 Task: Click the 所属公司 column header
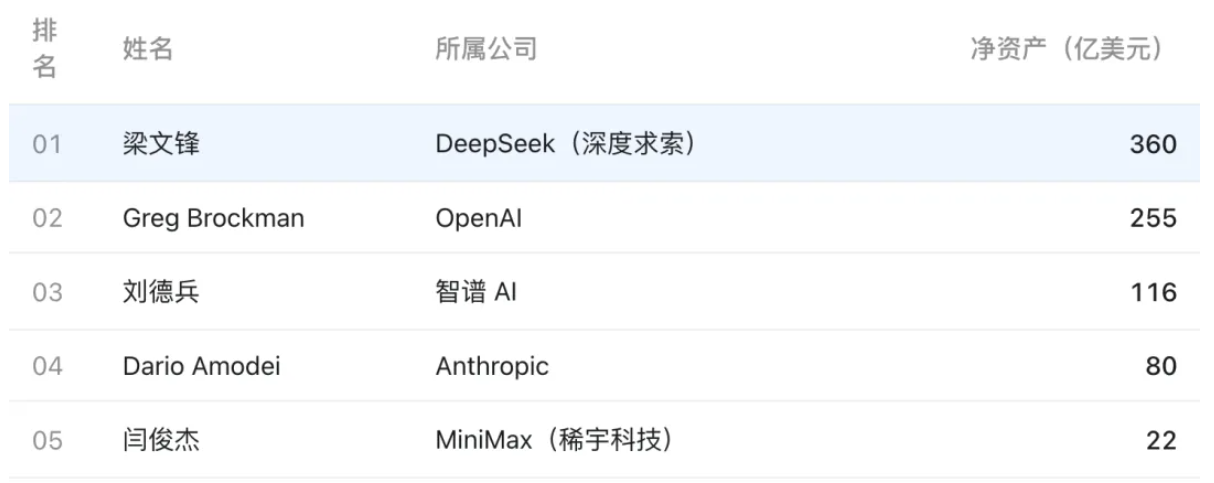[x=487, y=49]
